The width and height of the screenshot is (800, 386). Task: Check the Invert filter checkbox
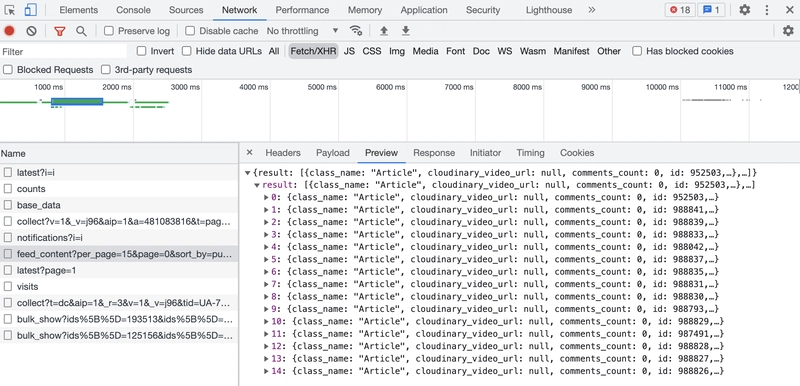coord(141,51)
